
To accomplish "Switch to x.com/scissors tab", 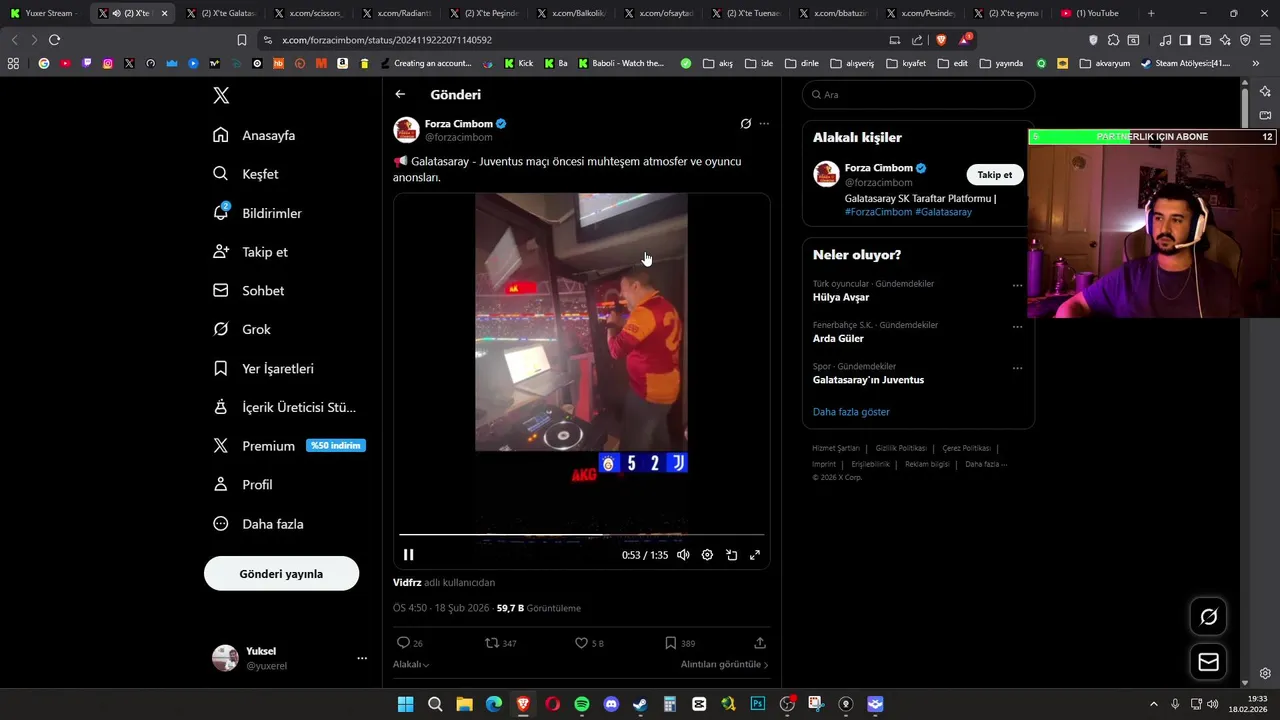I will [307, 13].
